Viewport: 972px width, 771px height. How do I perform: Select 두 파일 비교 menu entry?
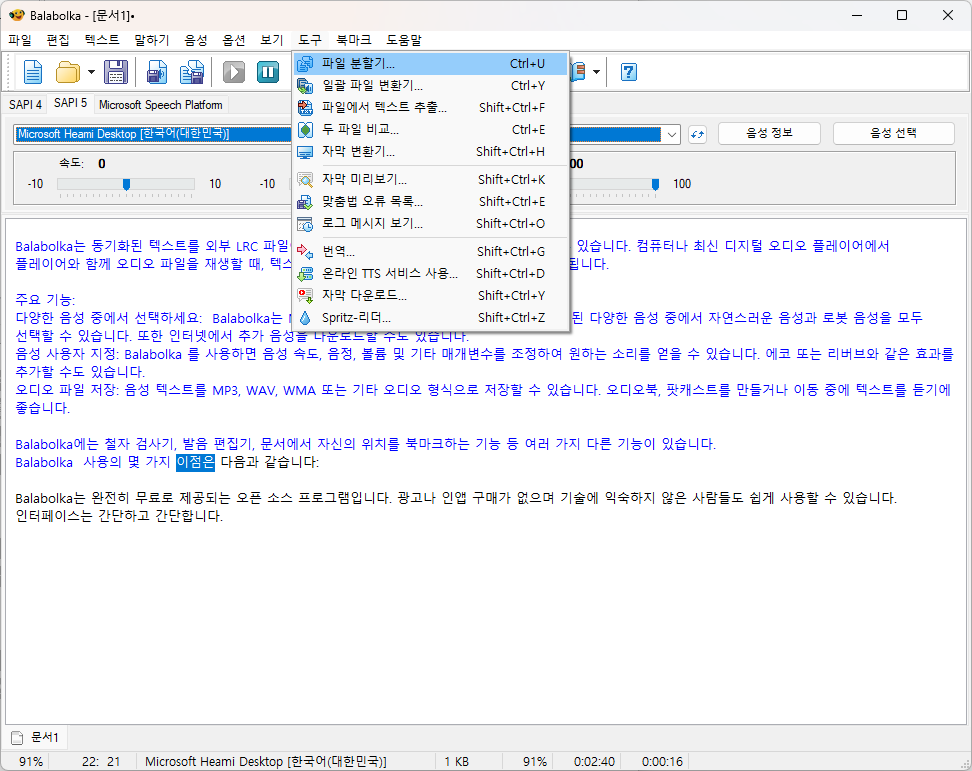[430, 130]
